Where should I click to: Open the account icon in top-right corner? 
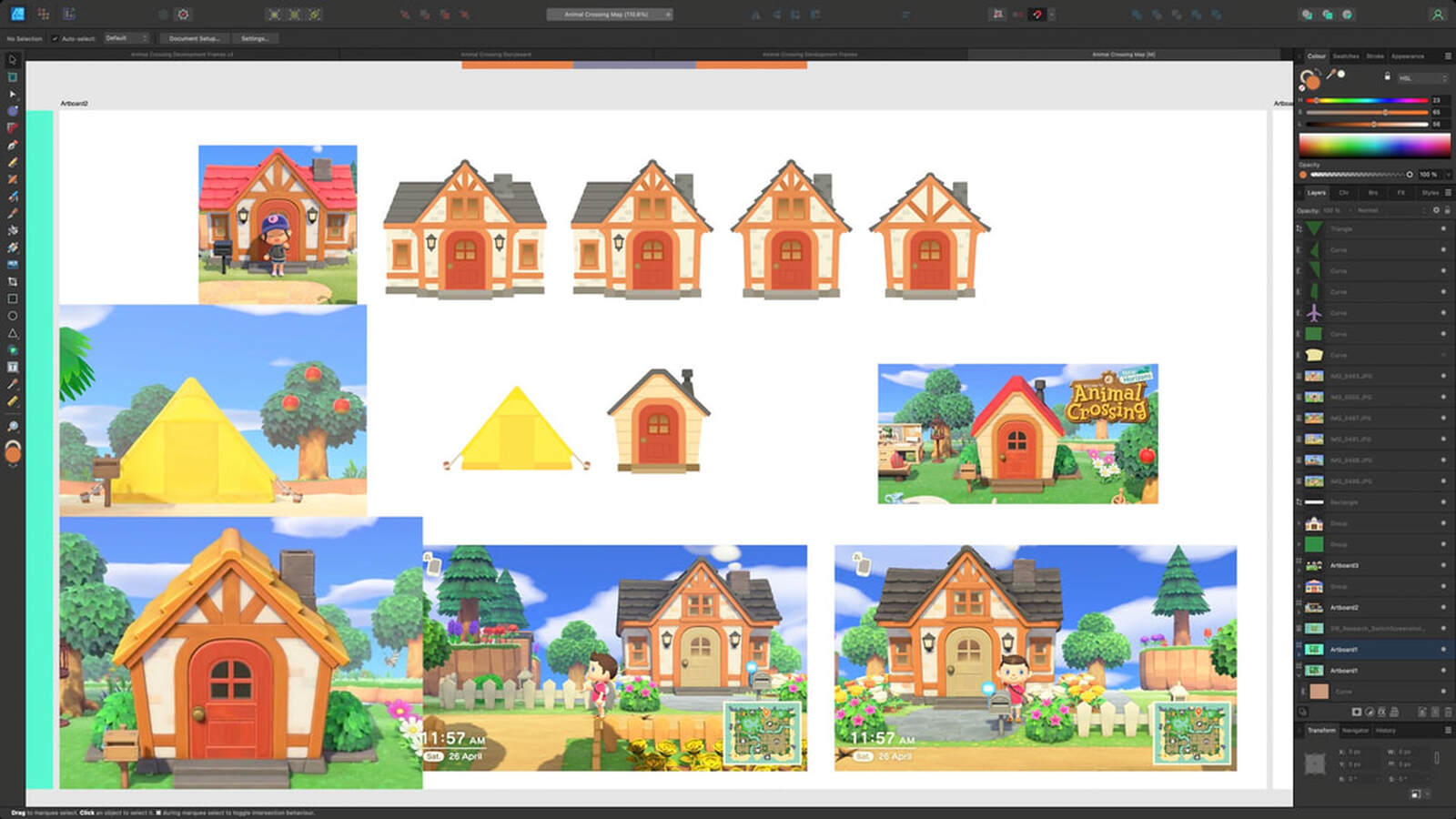tap(1438, 15)
